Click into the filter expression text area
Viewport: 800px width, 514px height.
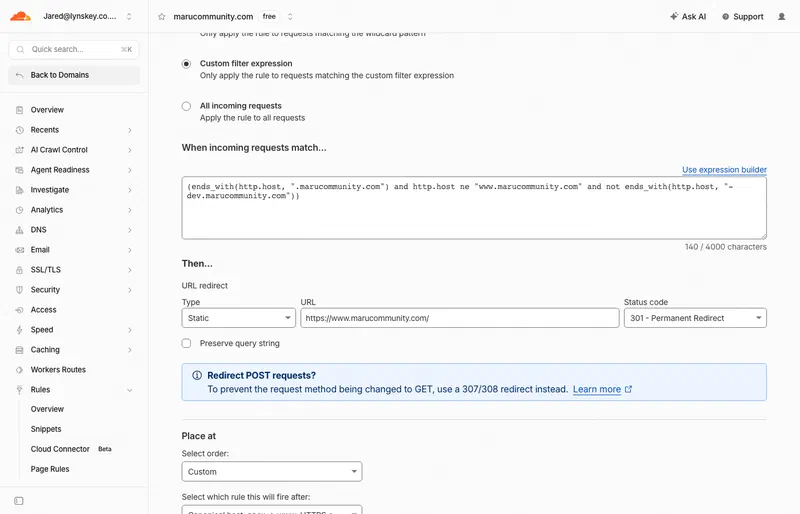click(474, 208)
